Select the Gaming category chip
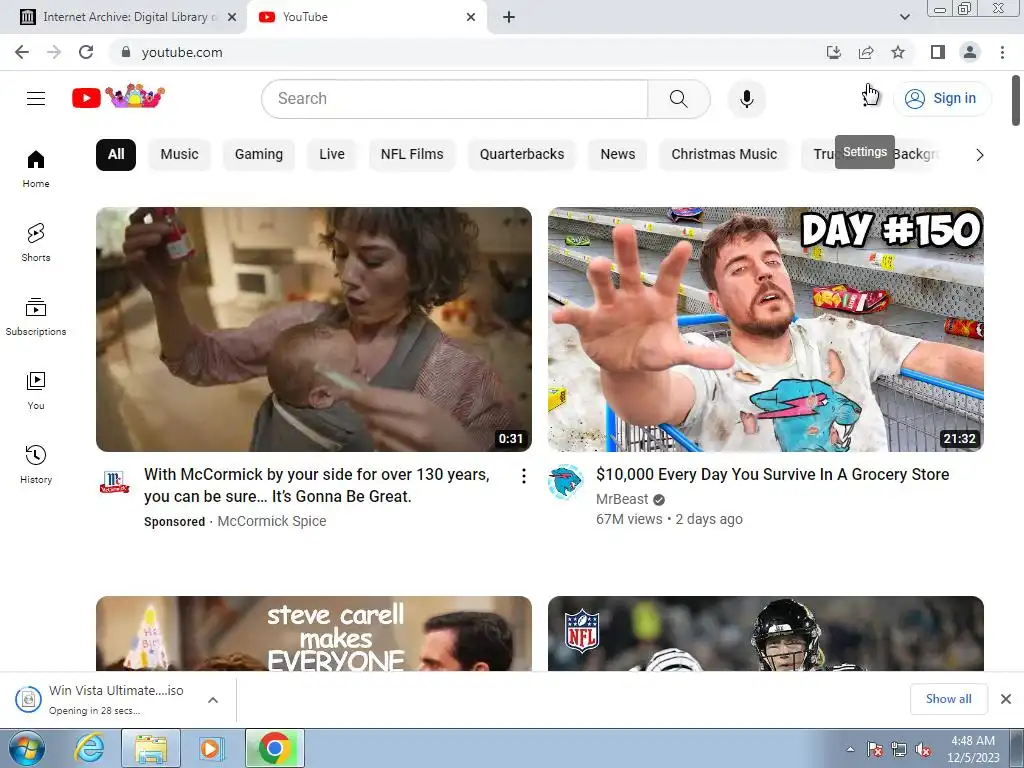 coord(259,155)
